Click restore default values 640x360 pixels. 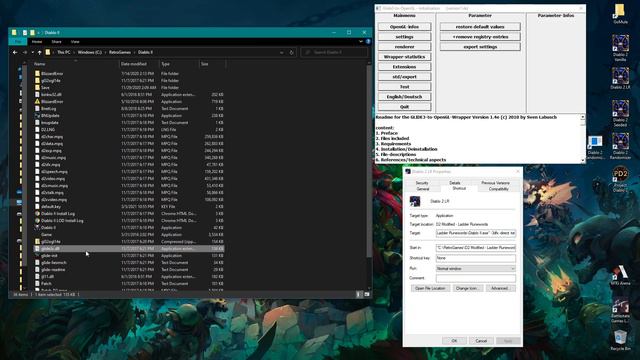click(x=480, y=27)
